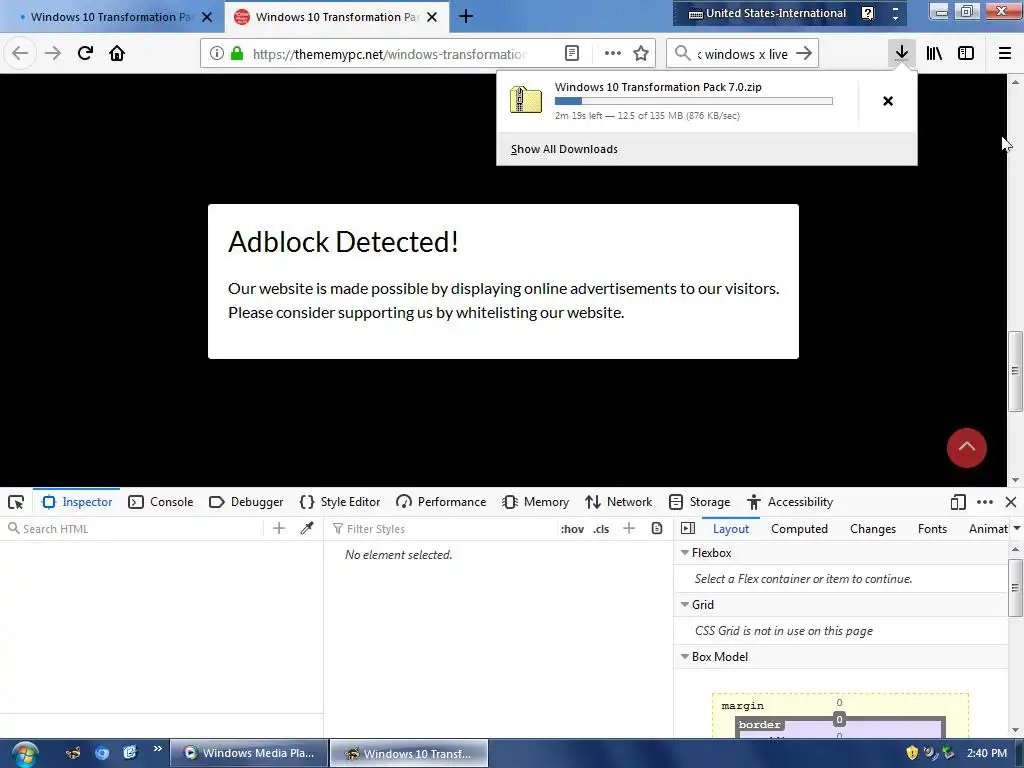Collapse the Flexbox section
Screen dimensions: 1024x768
click(685, 552)
